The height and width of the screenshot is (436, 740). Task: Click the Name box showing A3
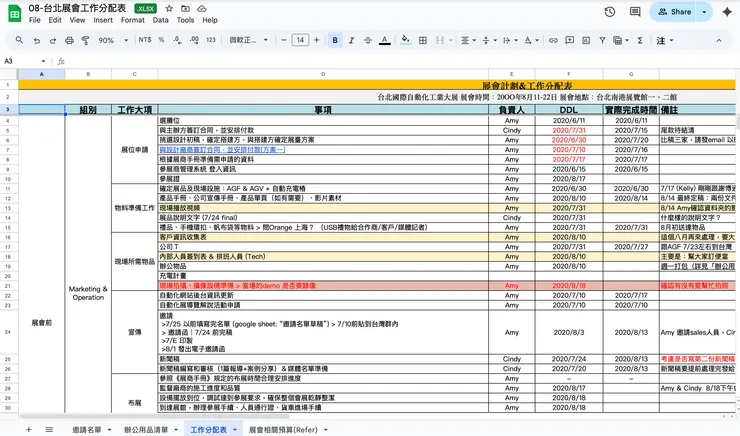25,61
